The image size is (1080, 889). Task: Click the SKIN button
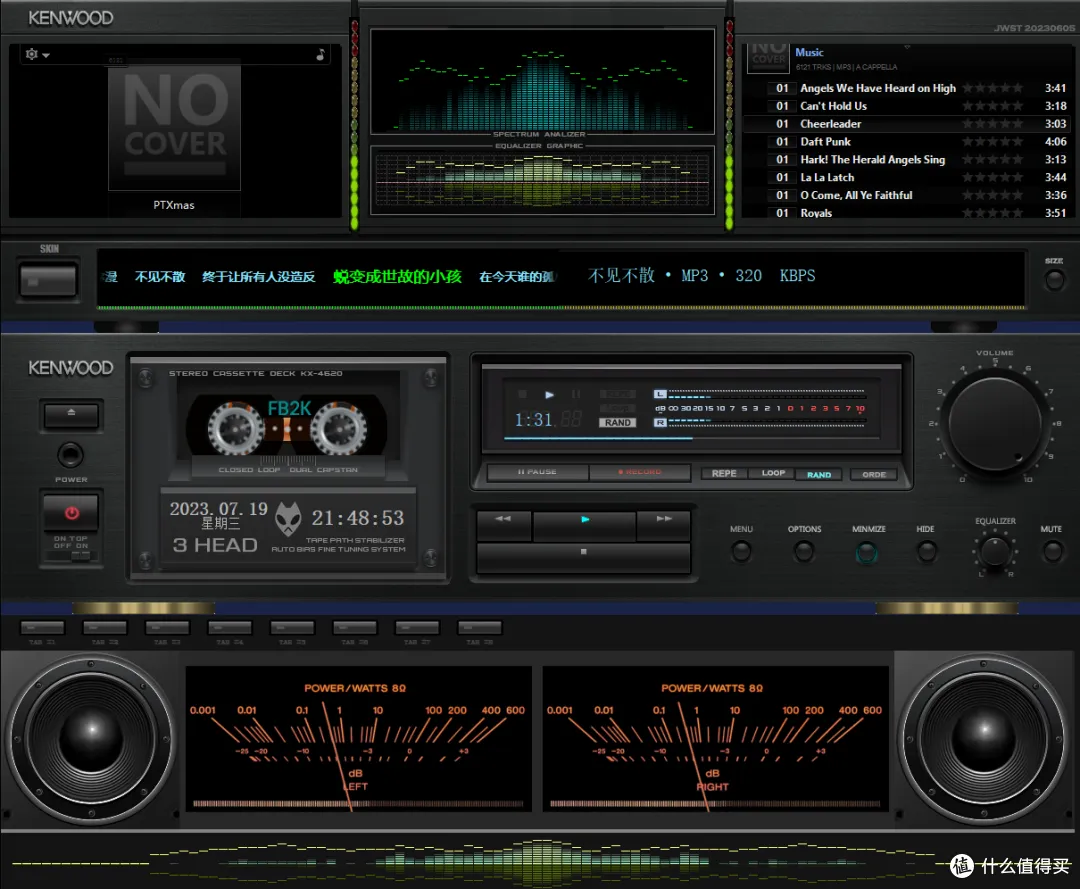[48, 281]
